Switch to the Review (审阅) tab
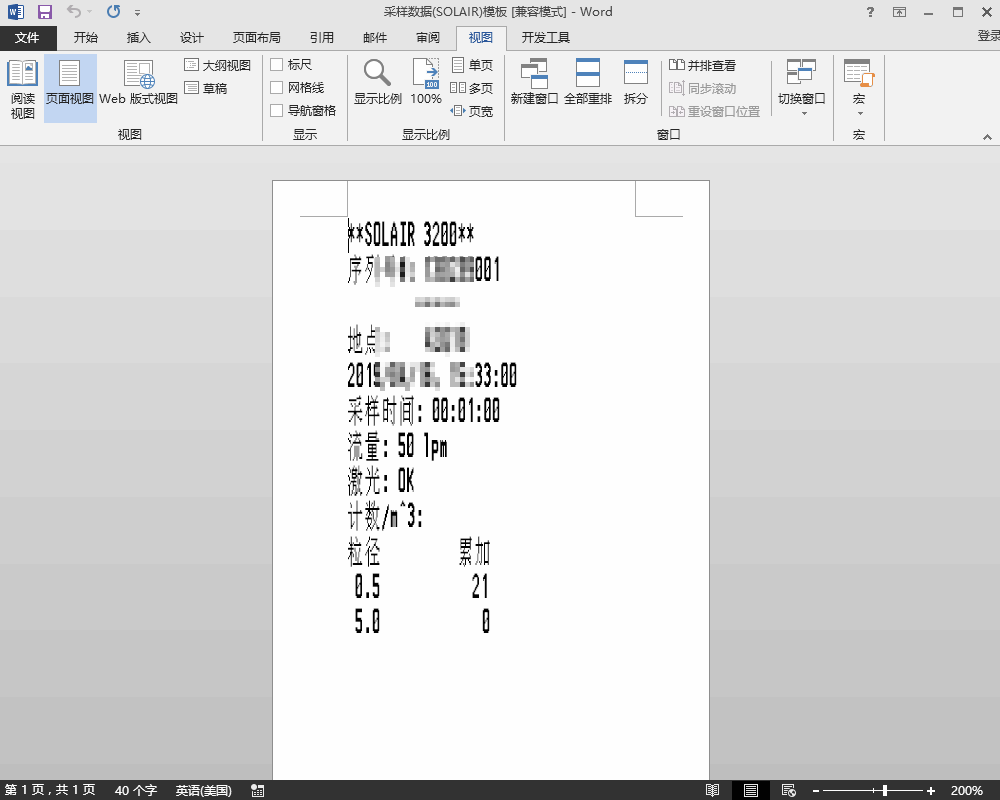This screenshot has height=800, width=1000. click(428, 38)
